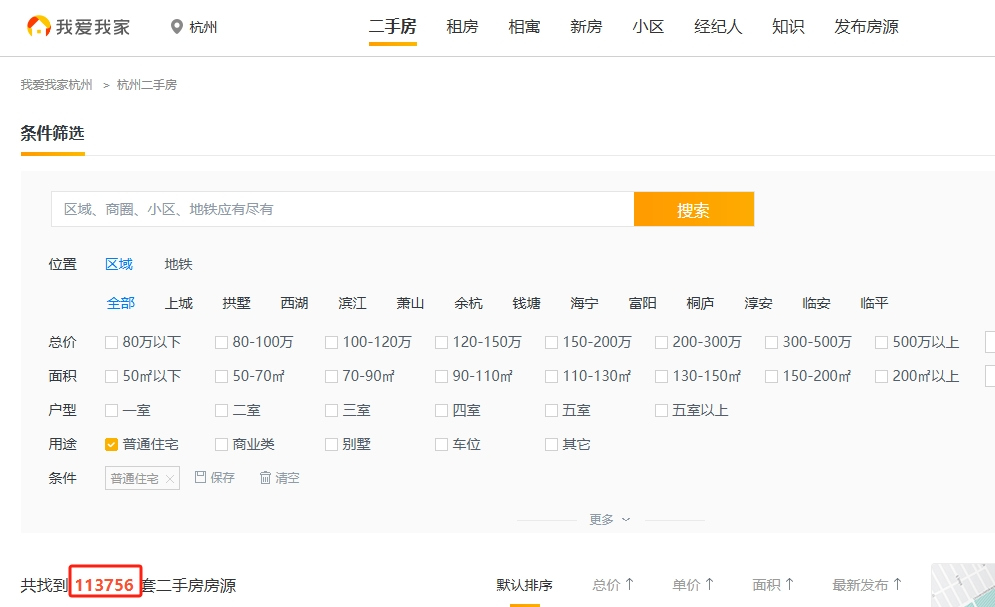Open the 租房 navigation tab
The width and height of the screenshot is (995, 607).
[x=462, y=27]
